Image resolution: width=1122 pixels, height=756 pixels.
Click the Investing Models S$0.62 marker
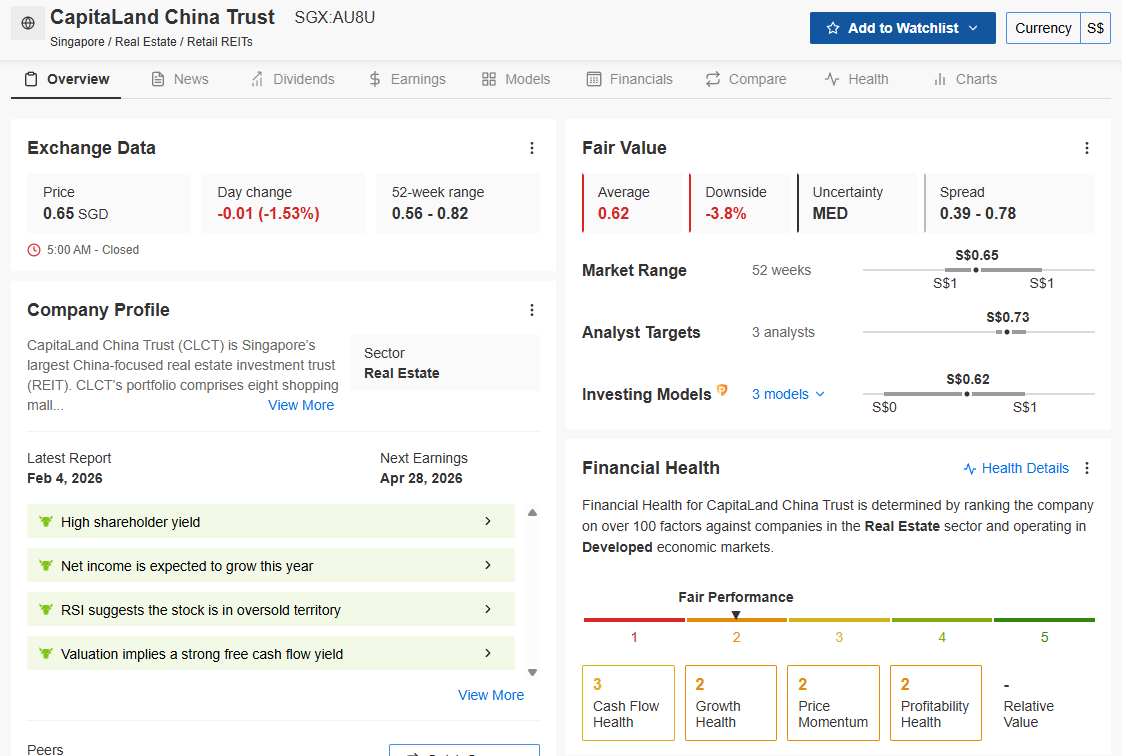click(967, 394)
